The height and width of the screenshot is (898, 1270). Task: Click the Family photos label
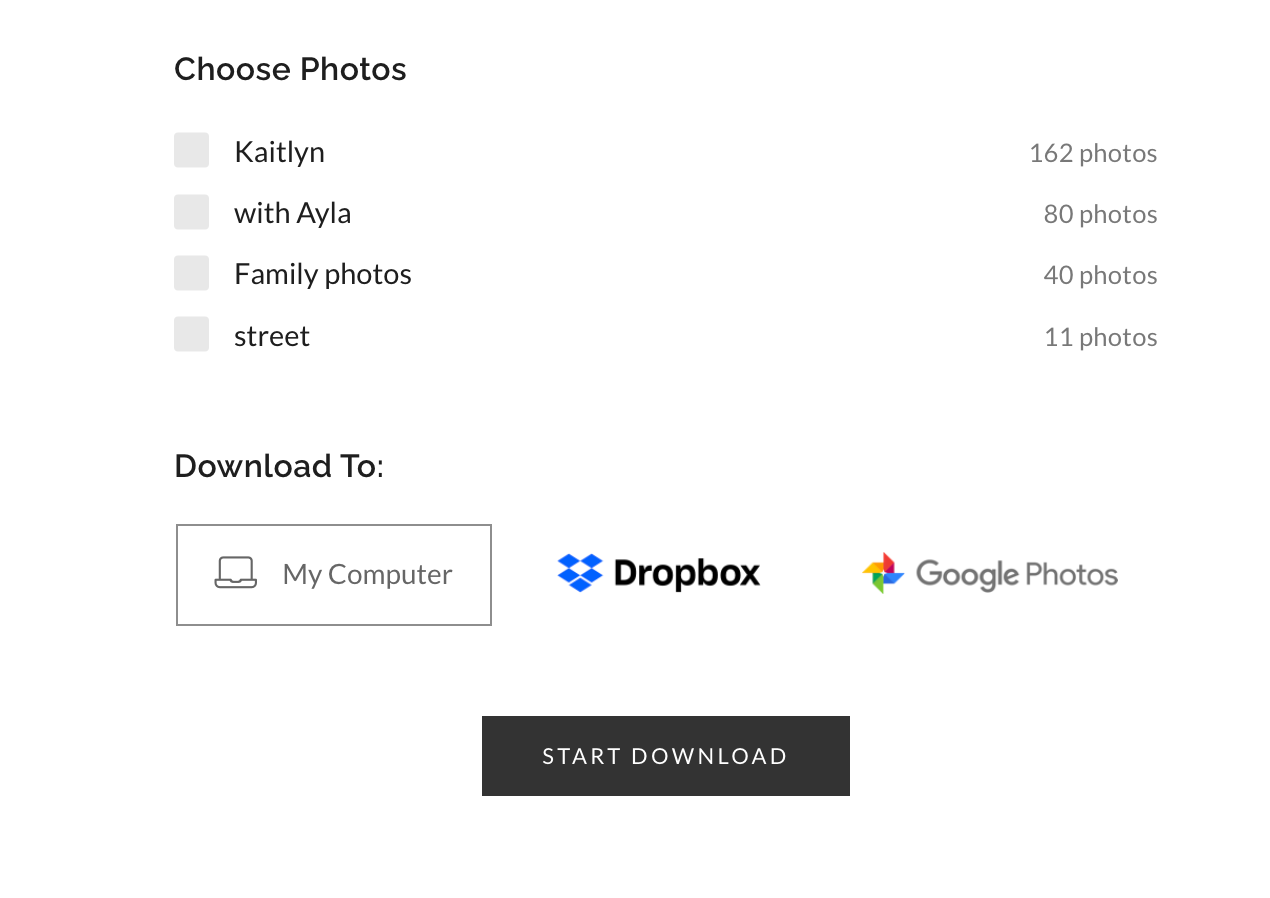(x=323, y=274)
